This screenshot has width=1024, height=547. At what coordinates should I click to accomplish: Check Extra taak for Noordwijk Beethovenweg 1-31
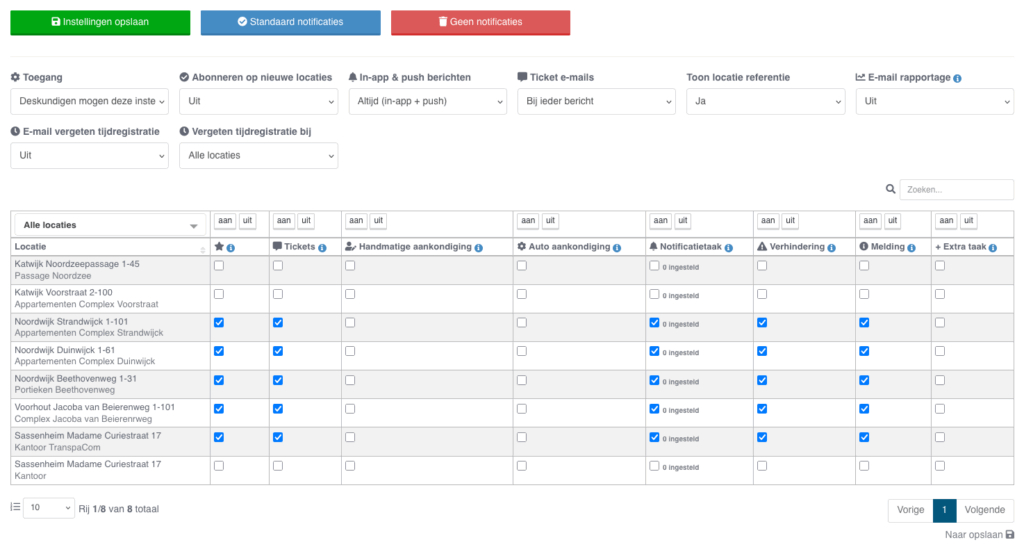[939, 380]
